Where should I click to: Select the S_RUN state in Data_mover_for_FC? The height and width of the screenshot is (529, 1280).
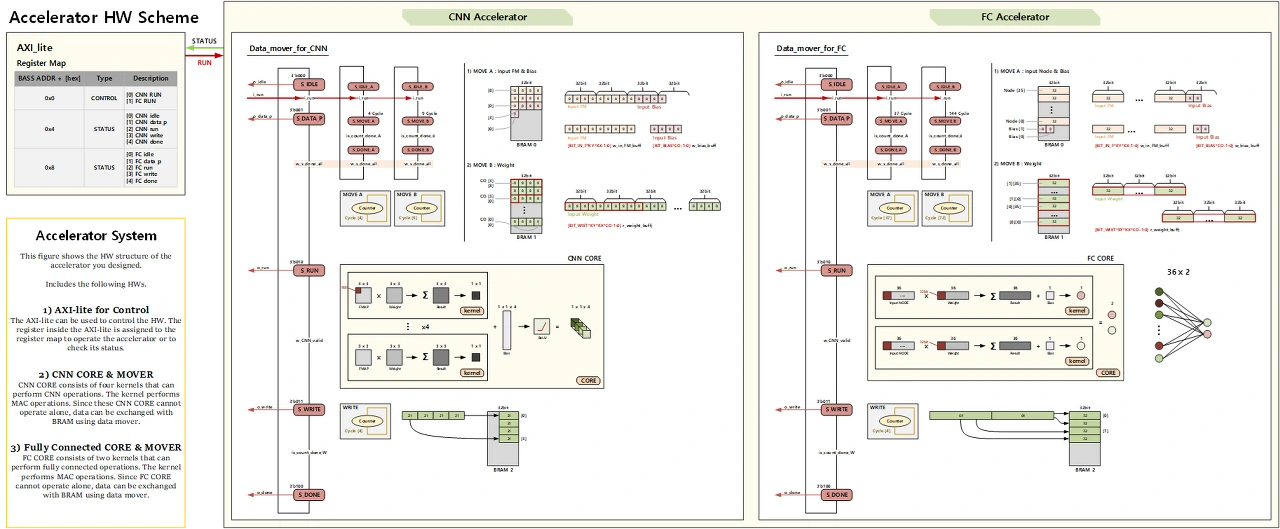(836, 271)
